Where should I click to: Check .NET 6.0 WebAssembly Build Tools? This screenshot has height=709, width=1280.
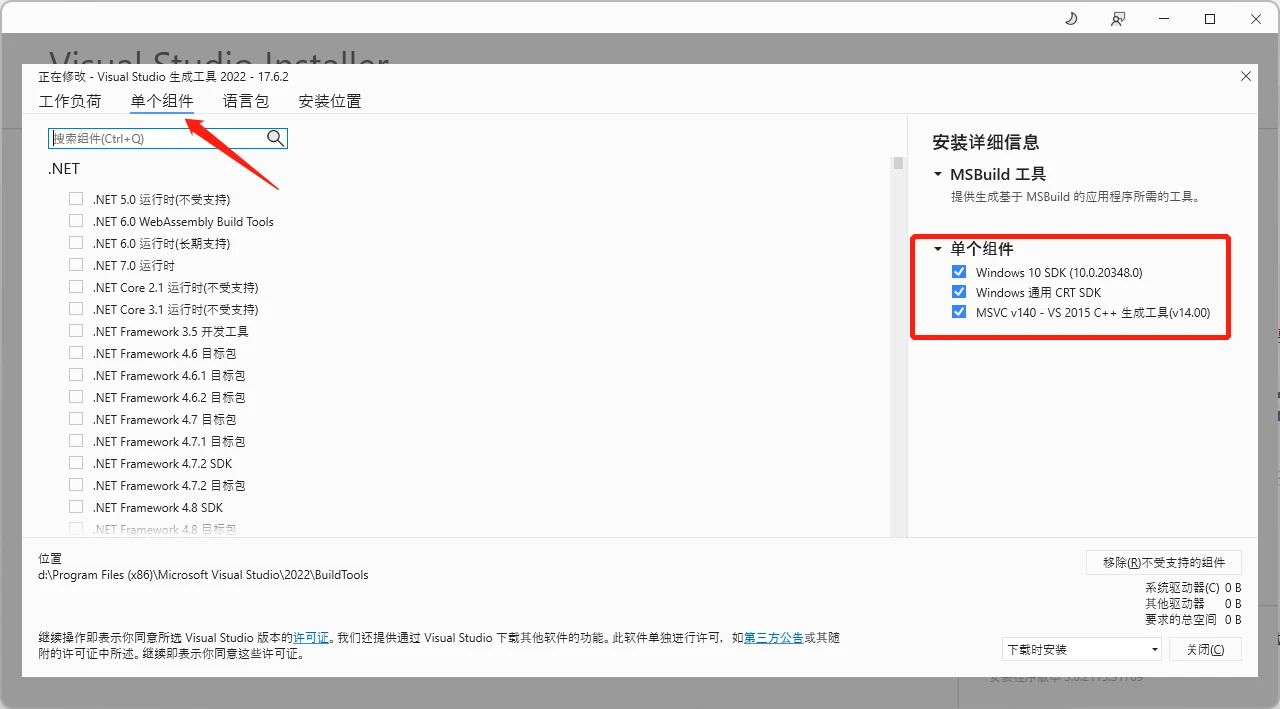pos(76,221)
